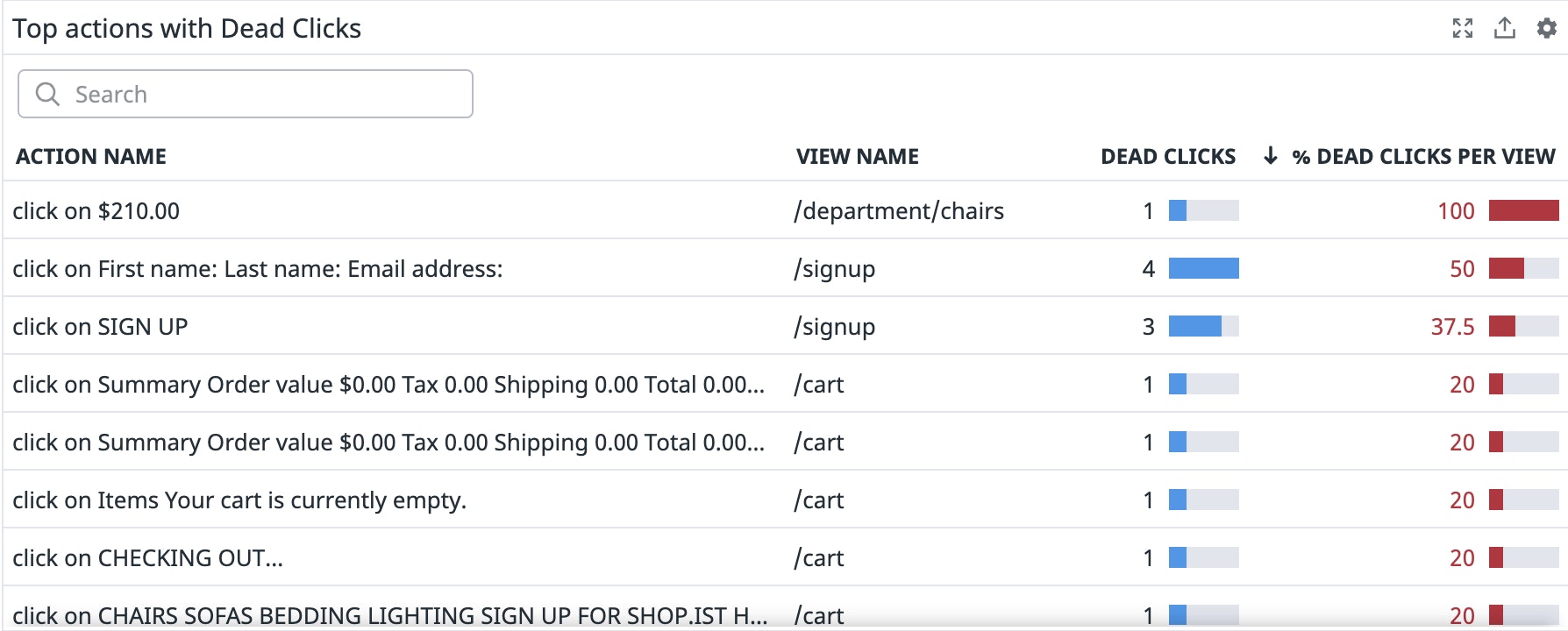The height and width of the screenshot is (631, 1568).
Task: Sort by the Action Name column
Action: [91, 156]
